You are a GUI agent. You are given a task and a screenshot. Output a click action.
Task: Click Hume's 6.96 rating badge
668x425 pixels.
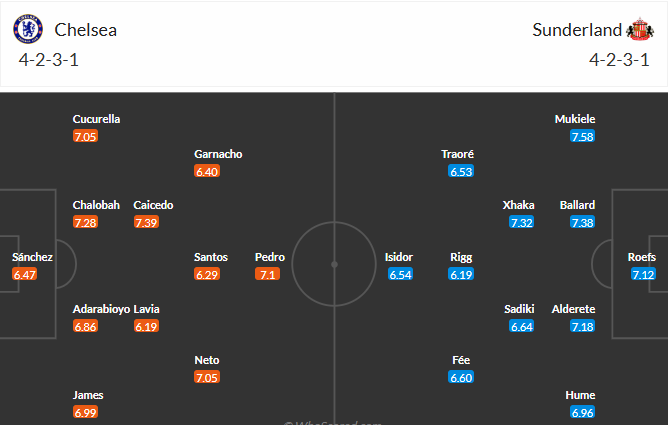click(x=583, y=412)
